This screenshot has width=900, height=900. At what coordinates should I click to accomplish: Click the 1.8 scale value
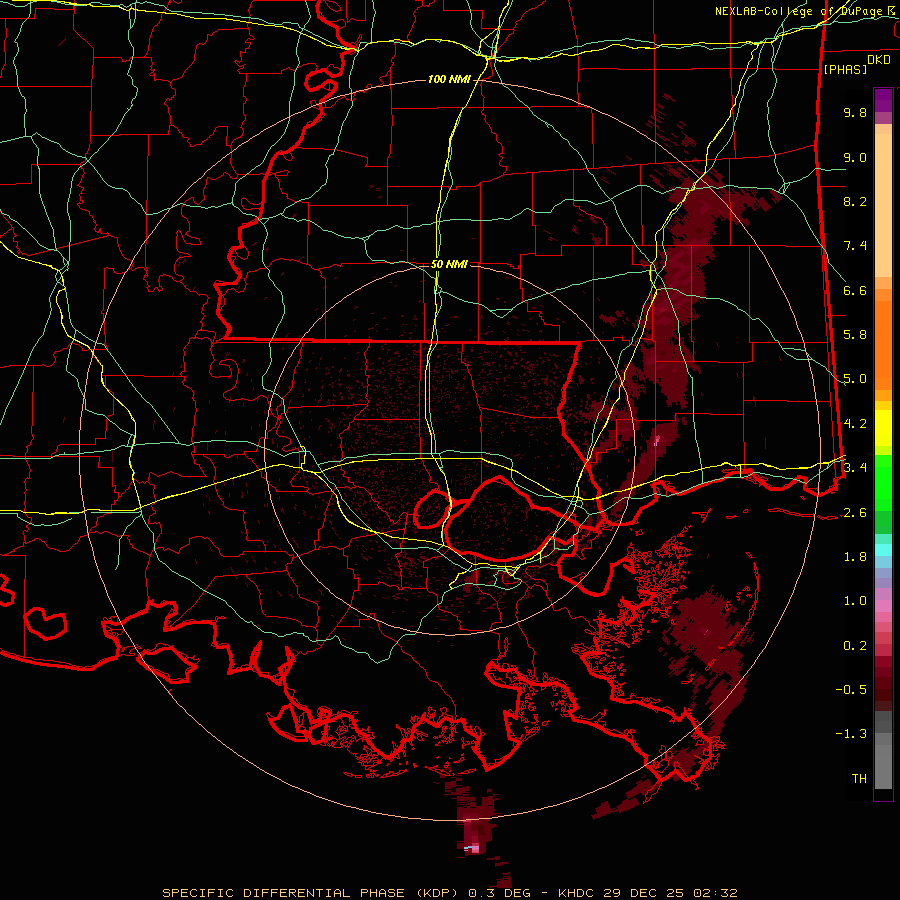tap(855, 557)
